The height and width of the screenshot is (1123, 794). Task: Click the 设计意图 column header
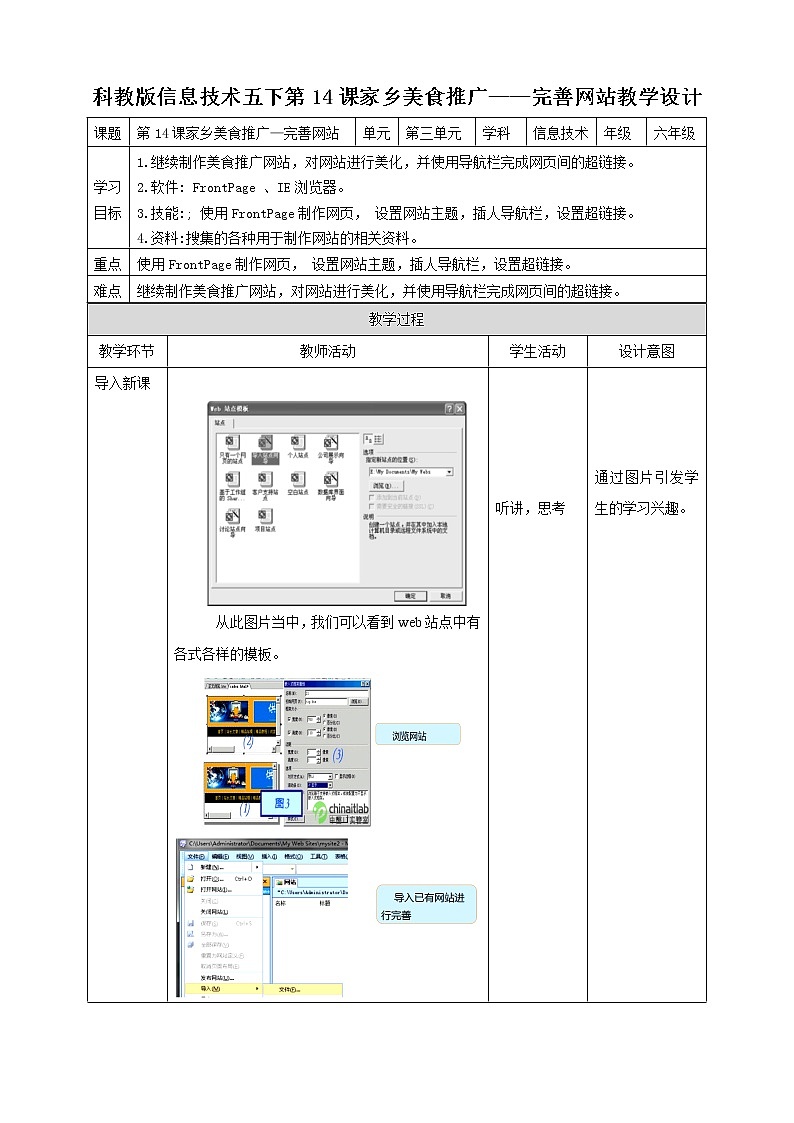pos(647,351)
